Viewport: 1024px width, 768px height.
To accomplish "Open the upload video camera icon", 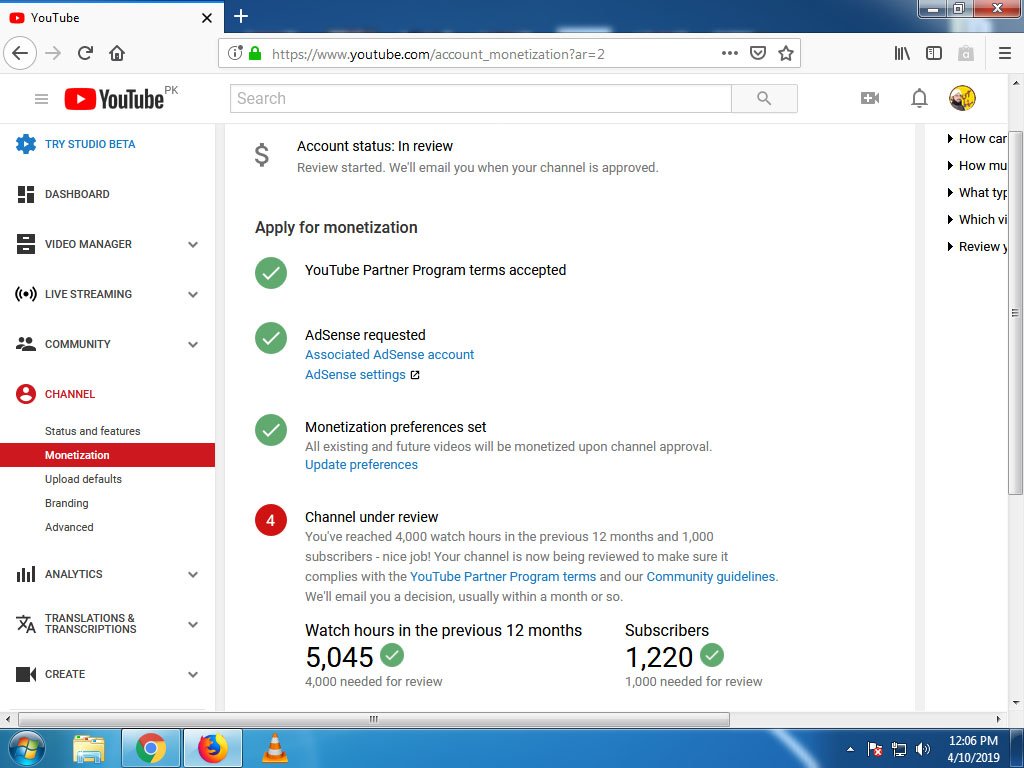I will pyautogui.click(x=869, y=98).
